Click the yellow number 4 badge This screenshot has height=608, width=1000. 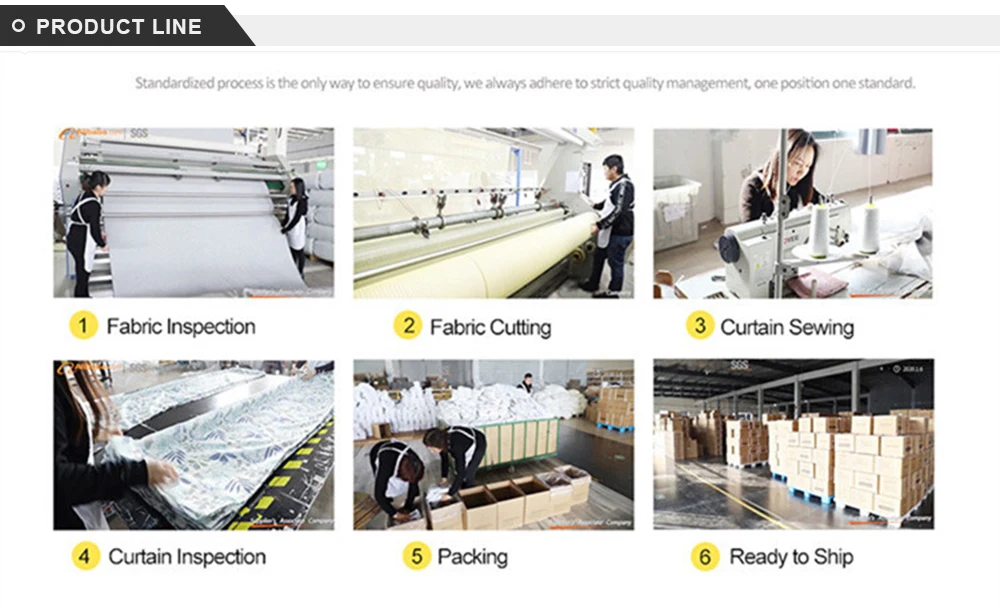pyautogui.click(x=85, y=556)
